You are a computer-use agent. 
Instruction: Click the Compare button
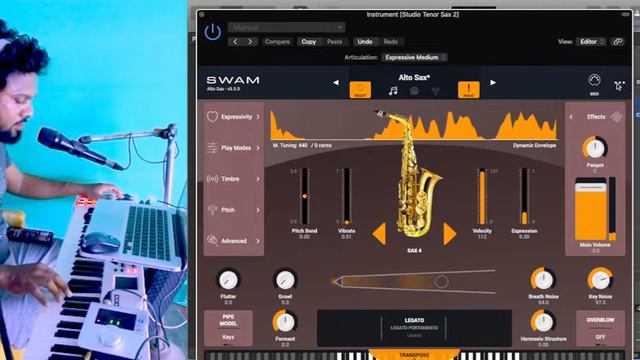(x=277, y=42)
